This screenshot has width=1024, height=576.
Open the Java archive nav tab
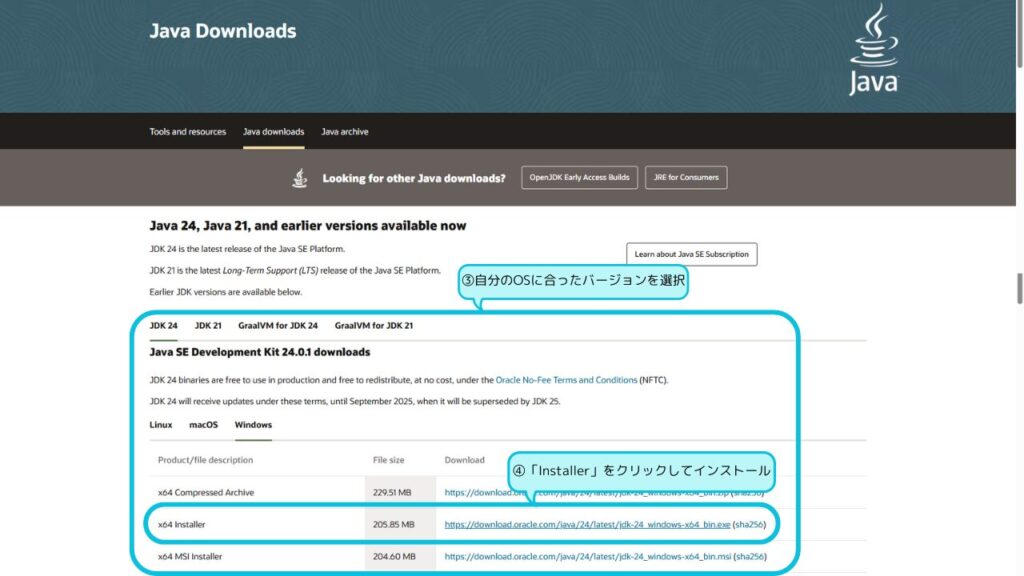[x=345, y=132]
